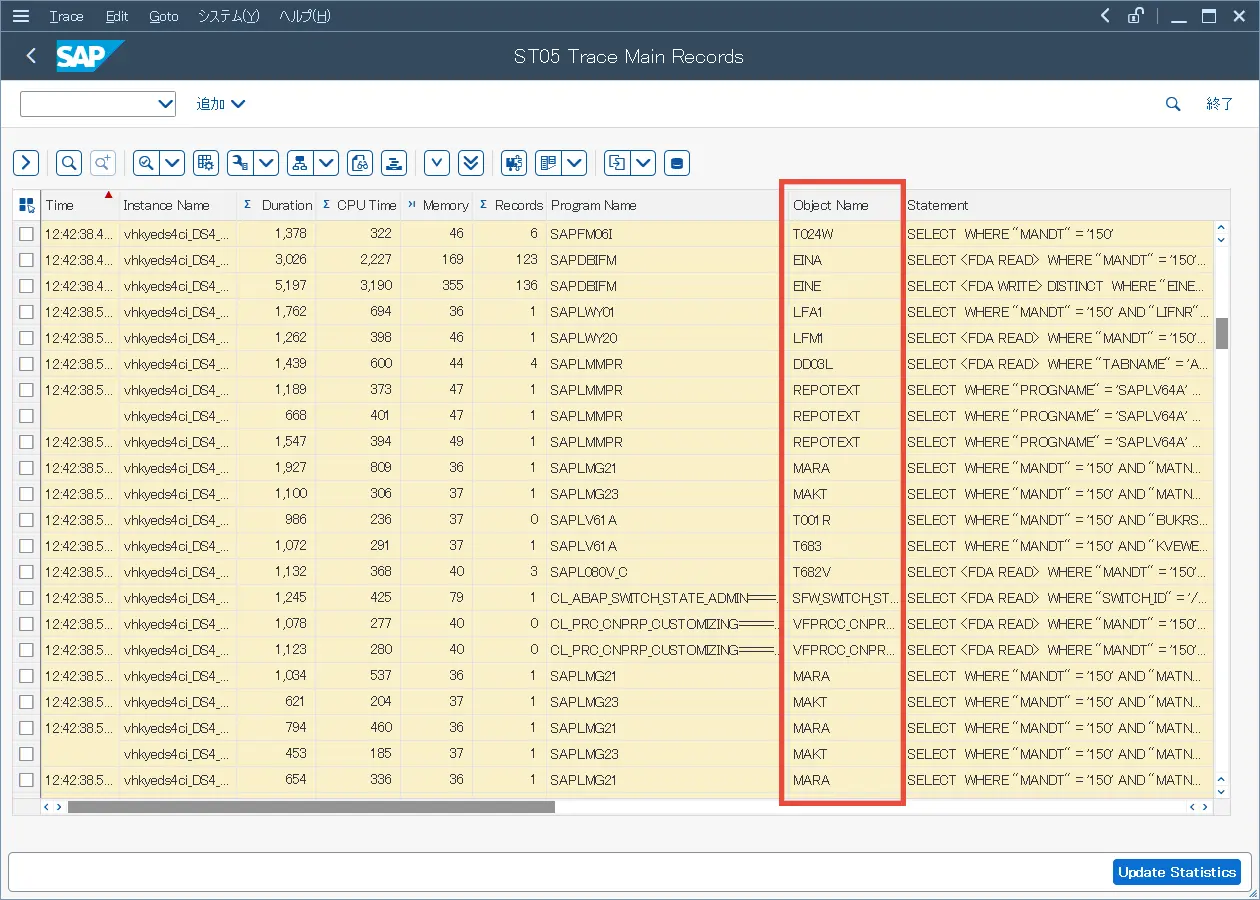
Task: Tick the checkbox for the T024W row
Action: click(26, 234)
